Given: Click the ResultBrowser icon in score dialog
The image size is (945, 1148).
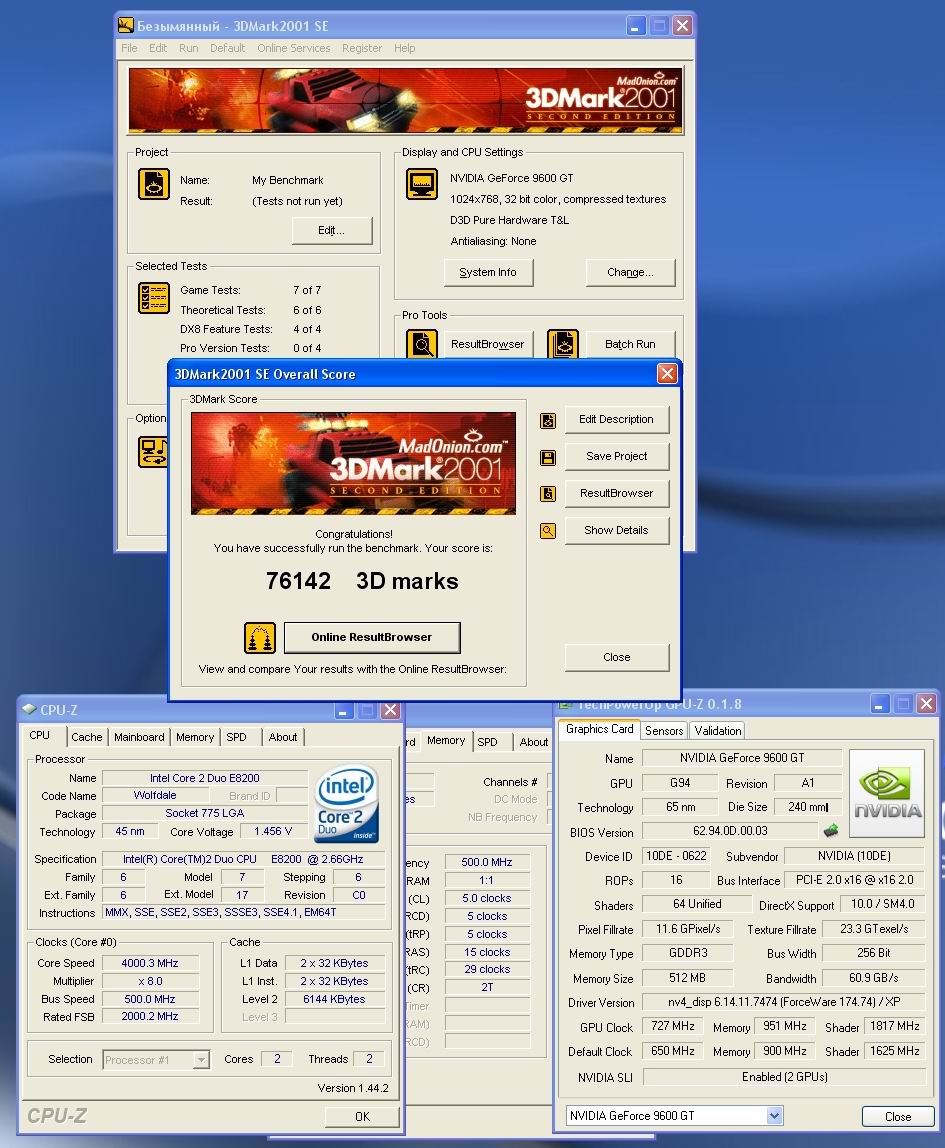Looking at the screenshot, I should click(x=548, y=493).
